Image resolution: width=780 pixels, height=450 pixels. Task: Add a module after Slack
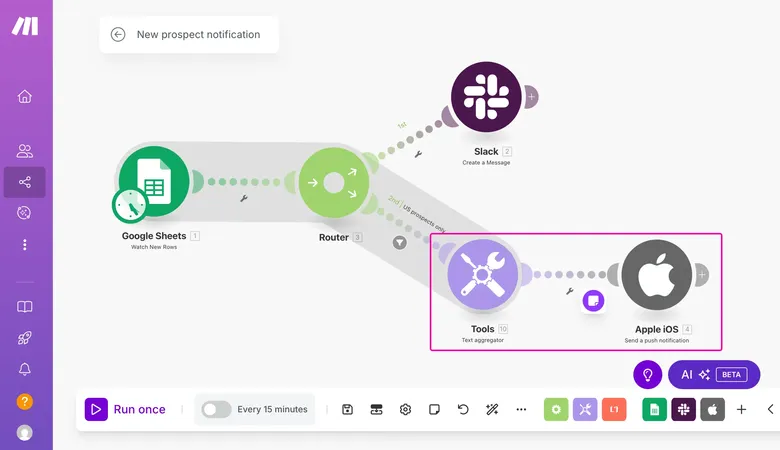531,96
